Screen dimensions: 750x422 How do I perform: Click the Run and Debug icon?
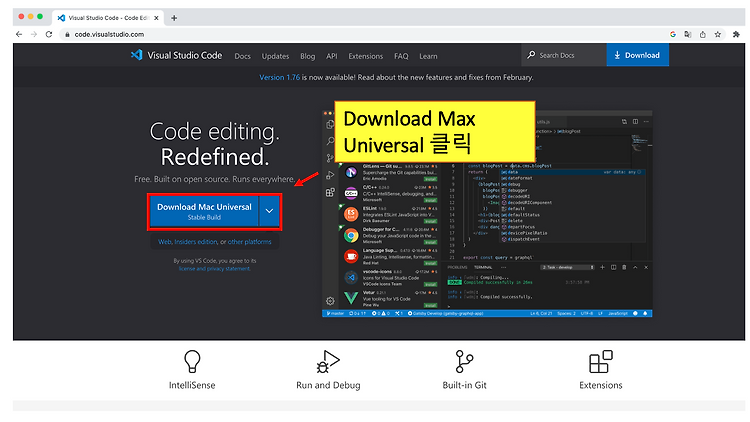(328, 361)
